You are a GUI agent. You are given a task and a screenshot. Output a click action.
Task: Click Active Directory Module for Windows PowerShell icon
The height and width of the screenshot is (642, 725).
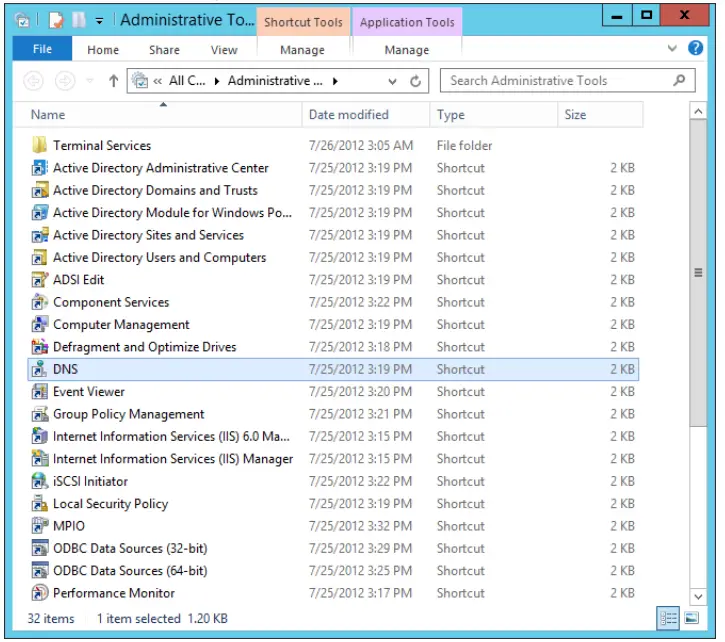pyautogui.click(x=40, y=212)
